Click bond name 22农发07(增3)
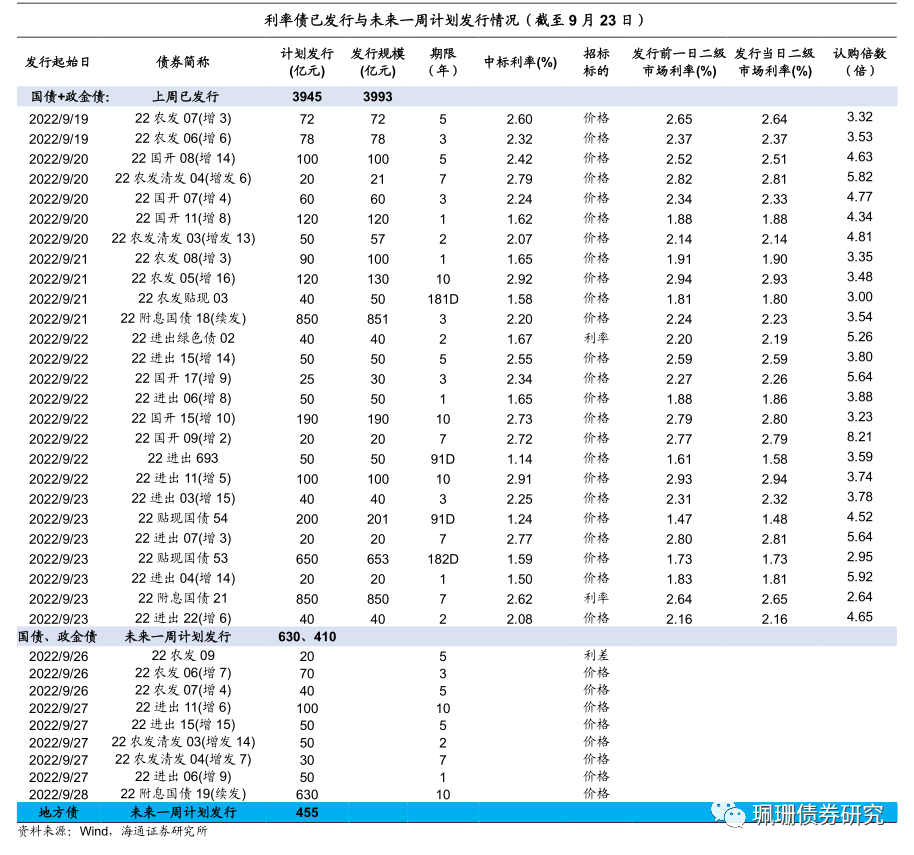This screenshot has width=914, height=855. (x=183, y=118)
